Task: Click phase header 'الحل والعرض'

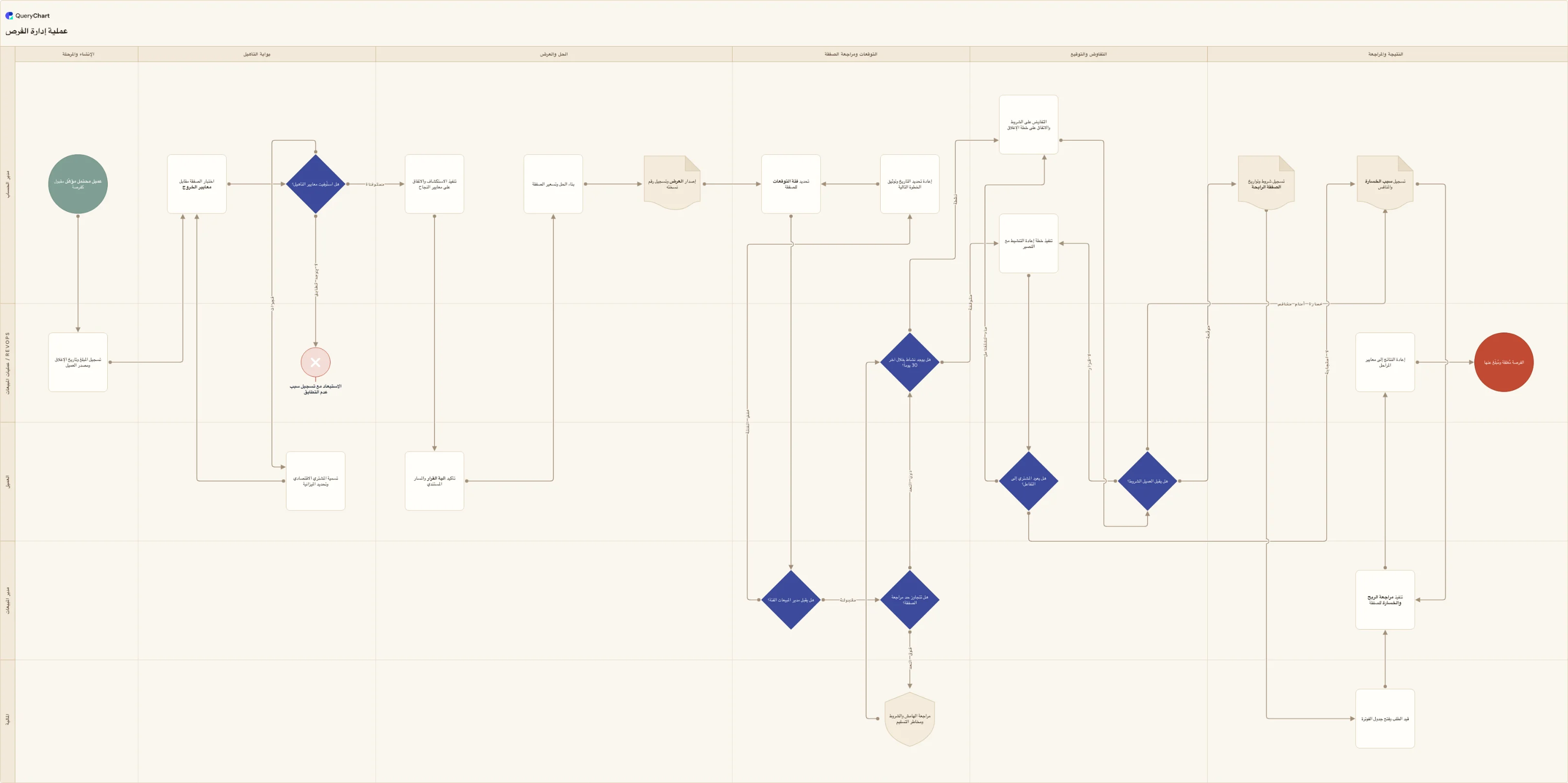Action: 553,54
